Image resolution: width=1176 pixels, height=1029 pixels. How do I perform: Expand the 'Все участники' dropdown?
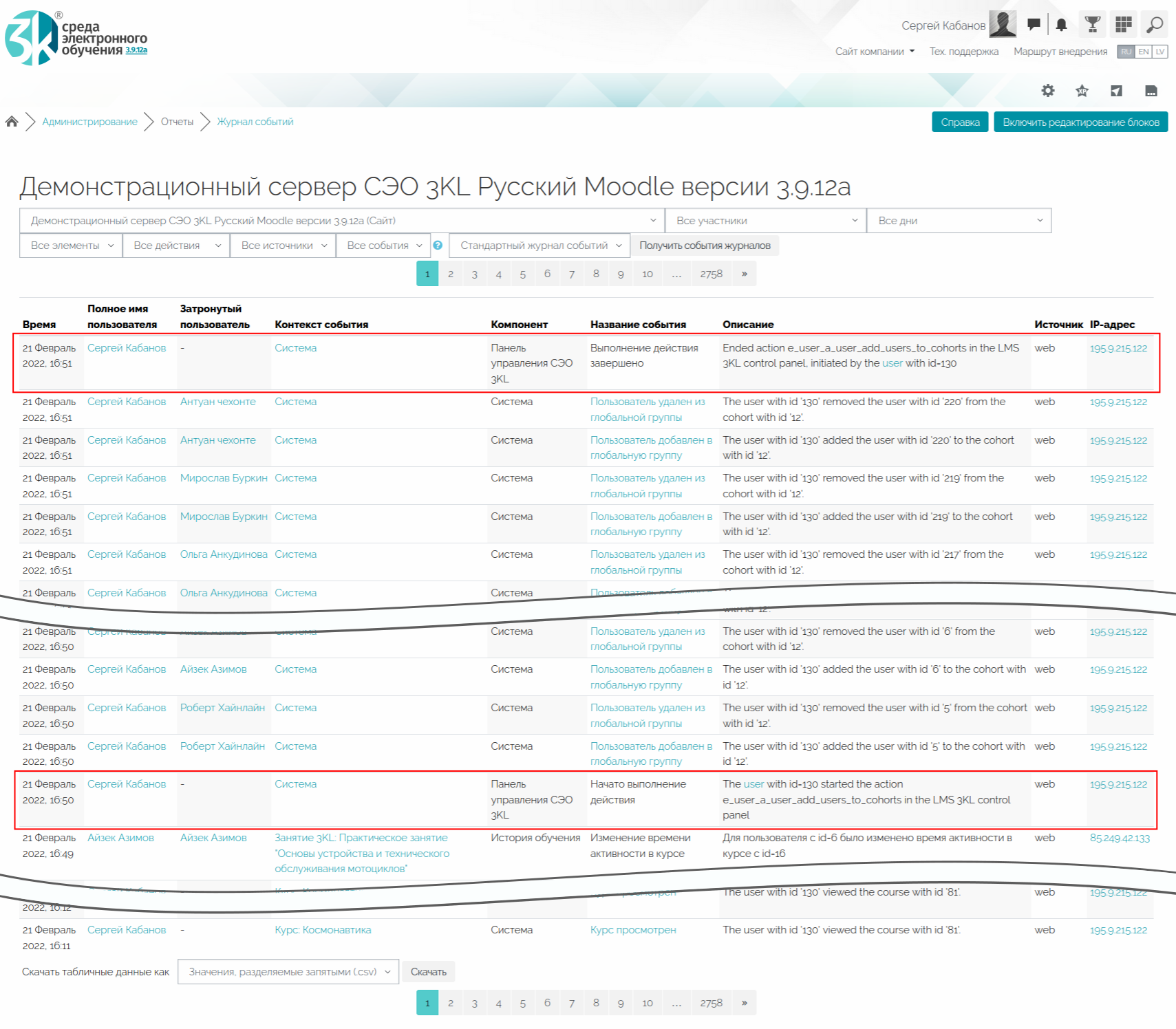point(765,221)
